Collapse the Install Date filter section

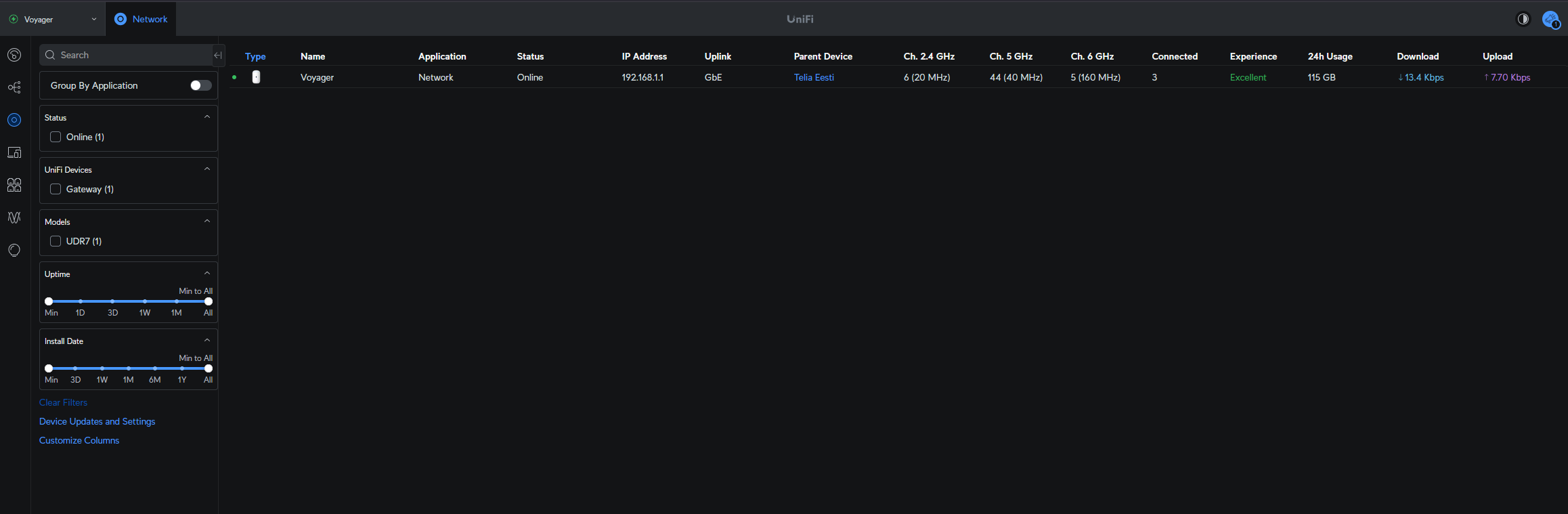click(207, 341)
